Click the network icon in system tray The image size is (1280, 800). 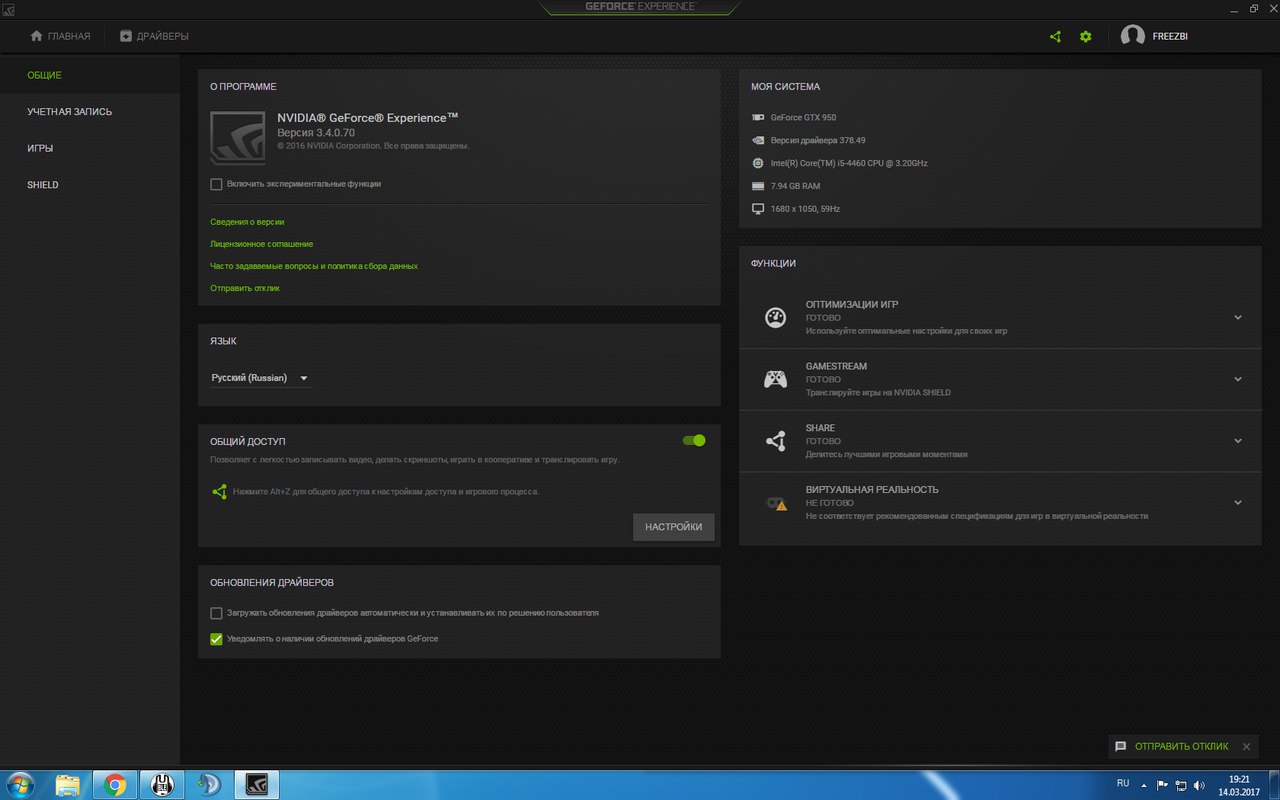1180,785
